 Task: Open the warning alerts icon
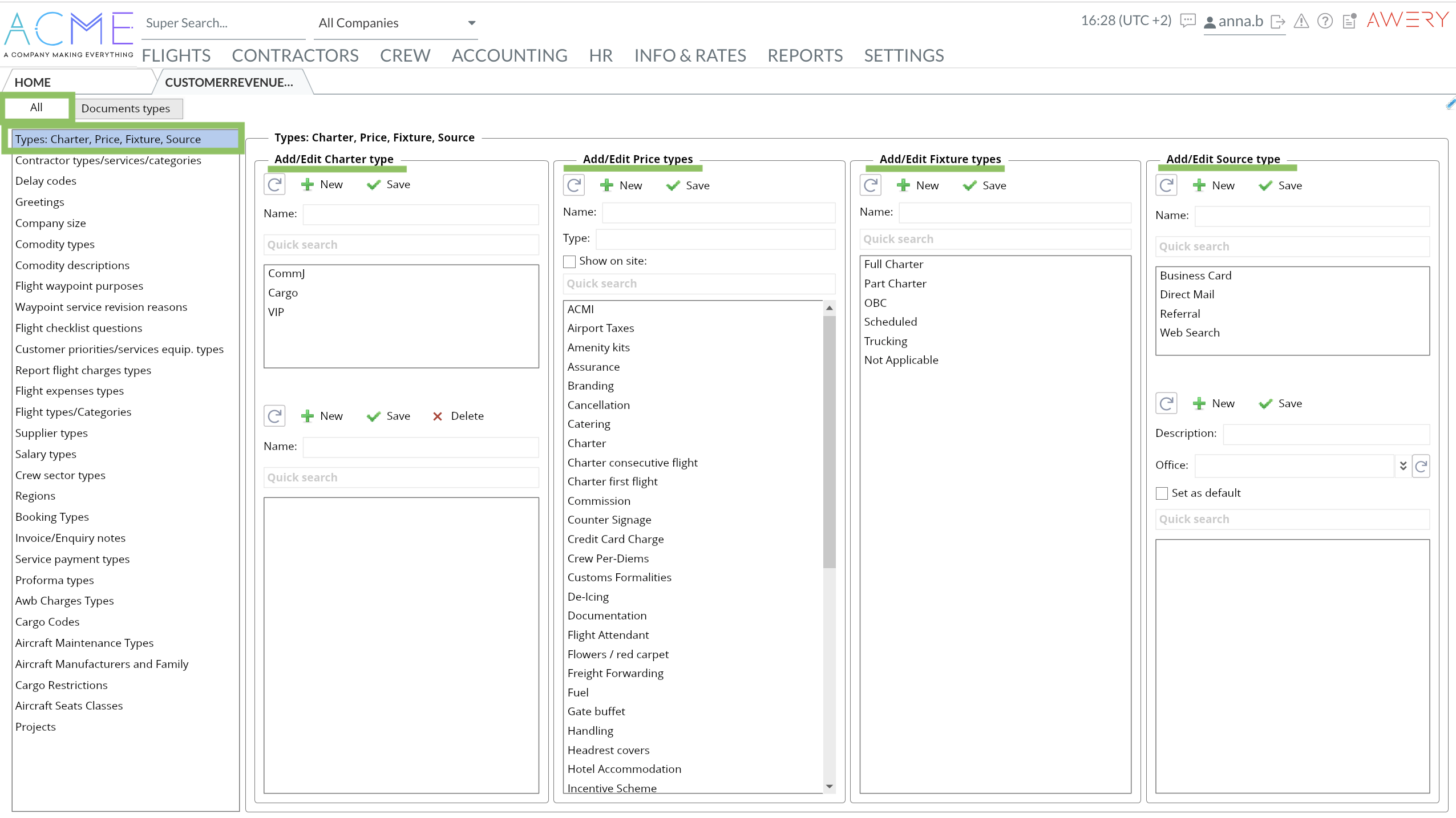1301,22
